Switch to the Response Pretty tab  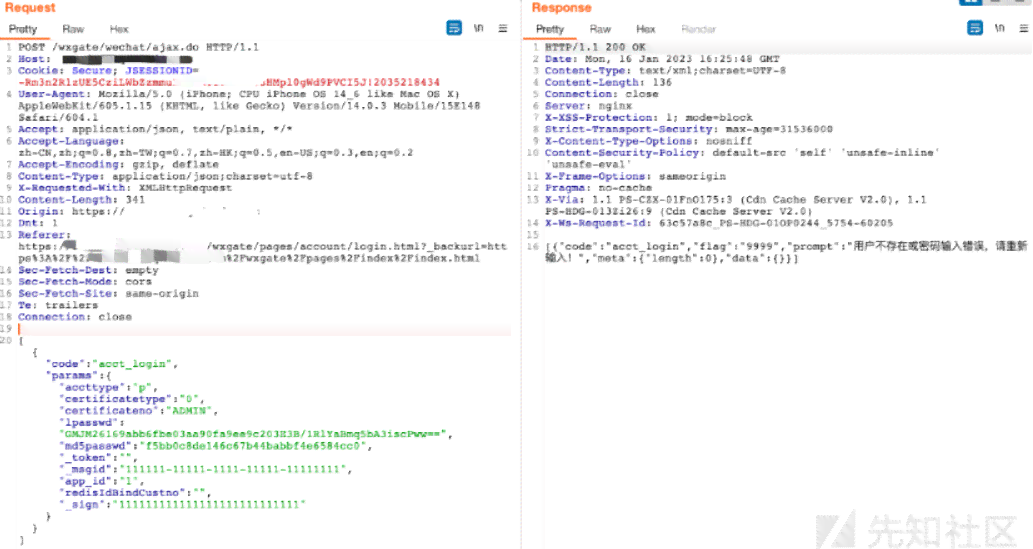tap(550, 29)
